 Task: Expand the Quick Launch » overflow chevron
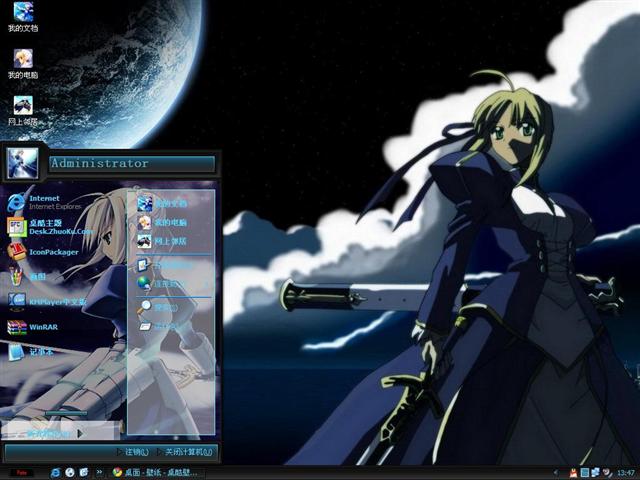pyautogui.click(x=99, y=472)
